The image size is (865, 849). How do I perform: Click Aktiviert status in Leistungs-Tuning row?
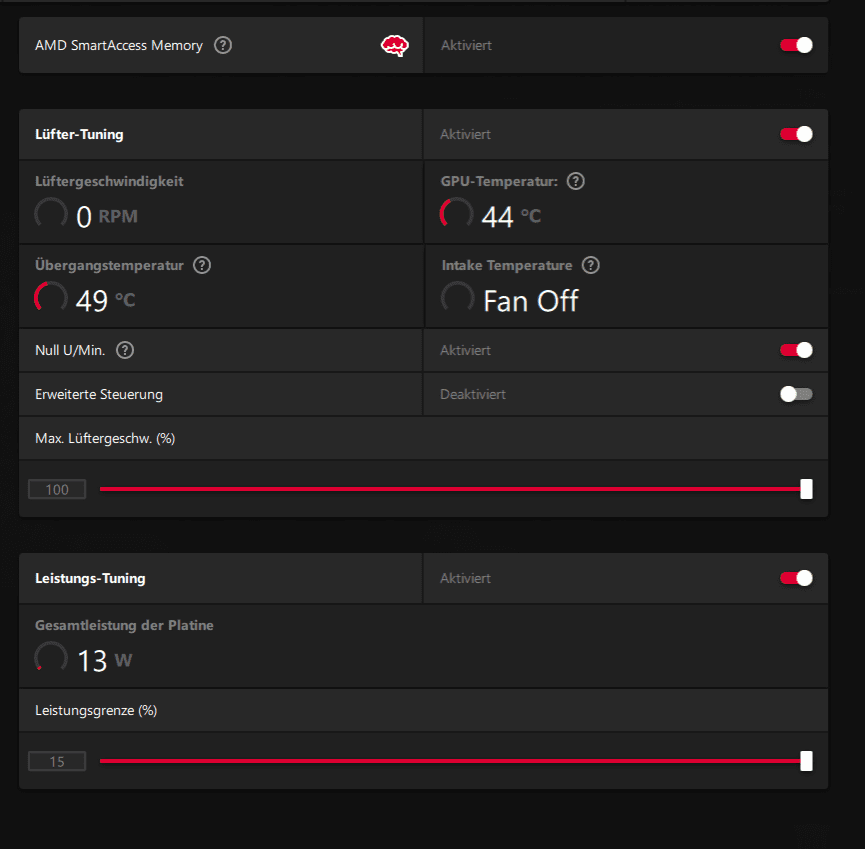point(465,578)
